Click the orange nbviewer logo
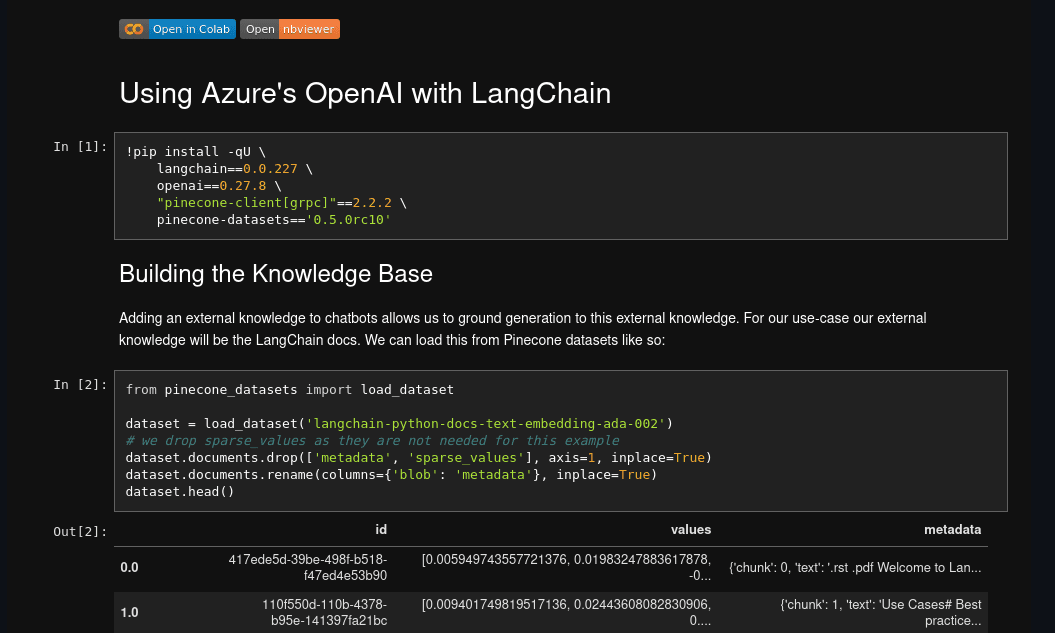The height and width of the screenshot is (633, 1055). click(311, 29)
